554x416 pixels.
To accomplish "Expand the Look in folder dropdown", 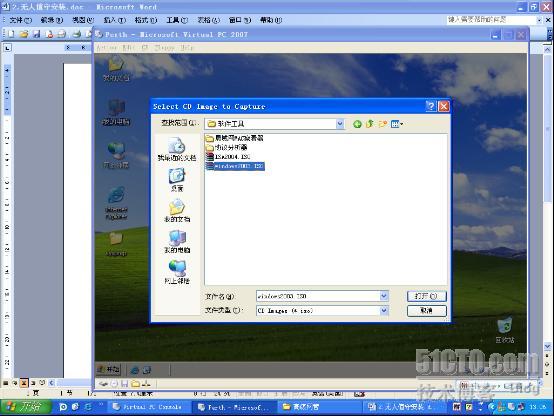I will 340,124.
